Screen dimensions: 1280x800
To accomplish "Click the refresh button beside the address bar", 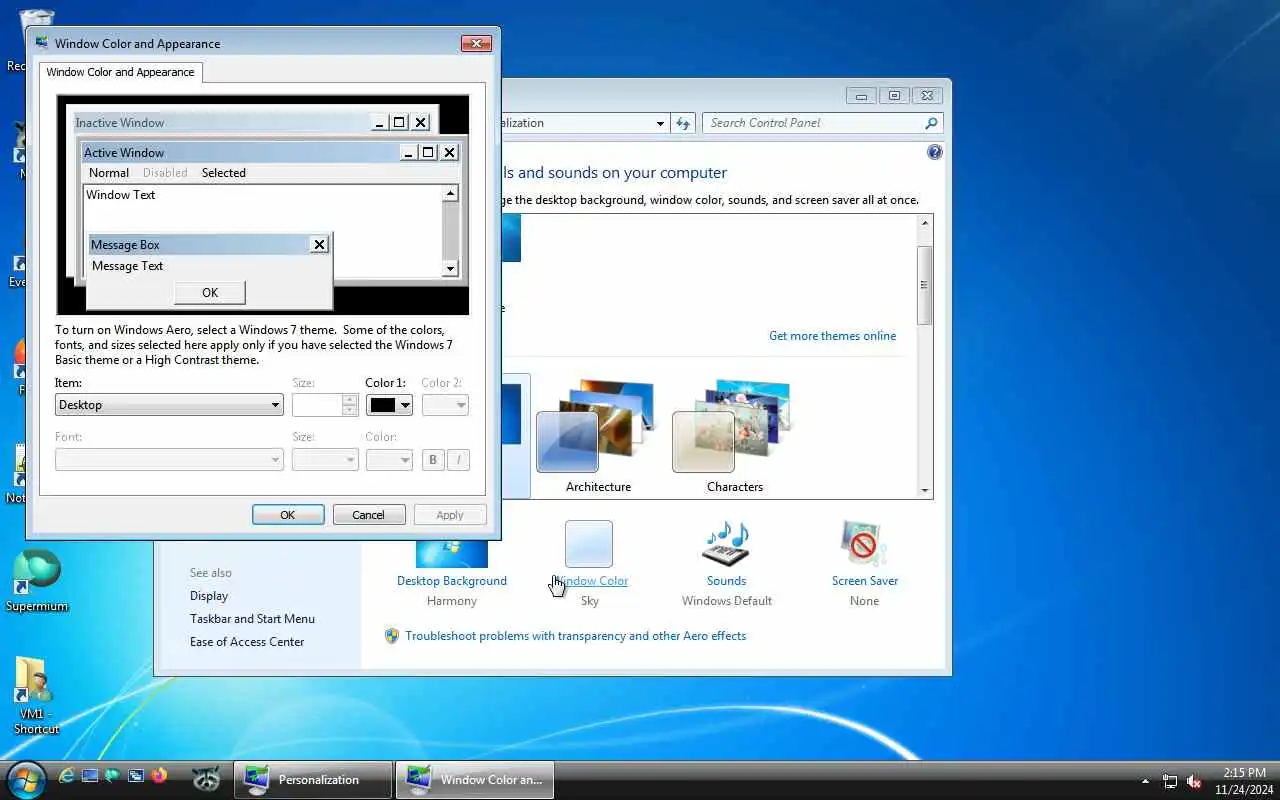I will 683,123.
